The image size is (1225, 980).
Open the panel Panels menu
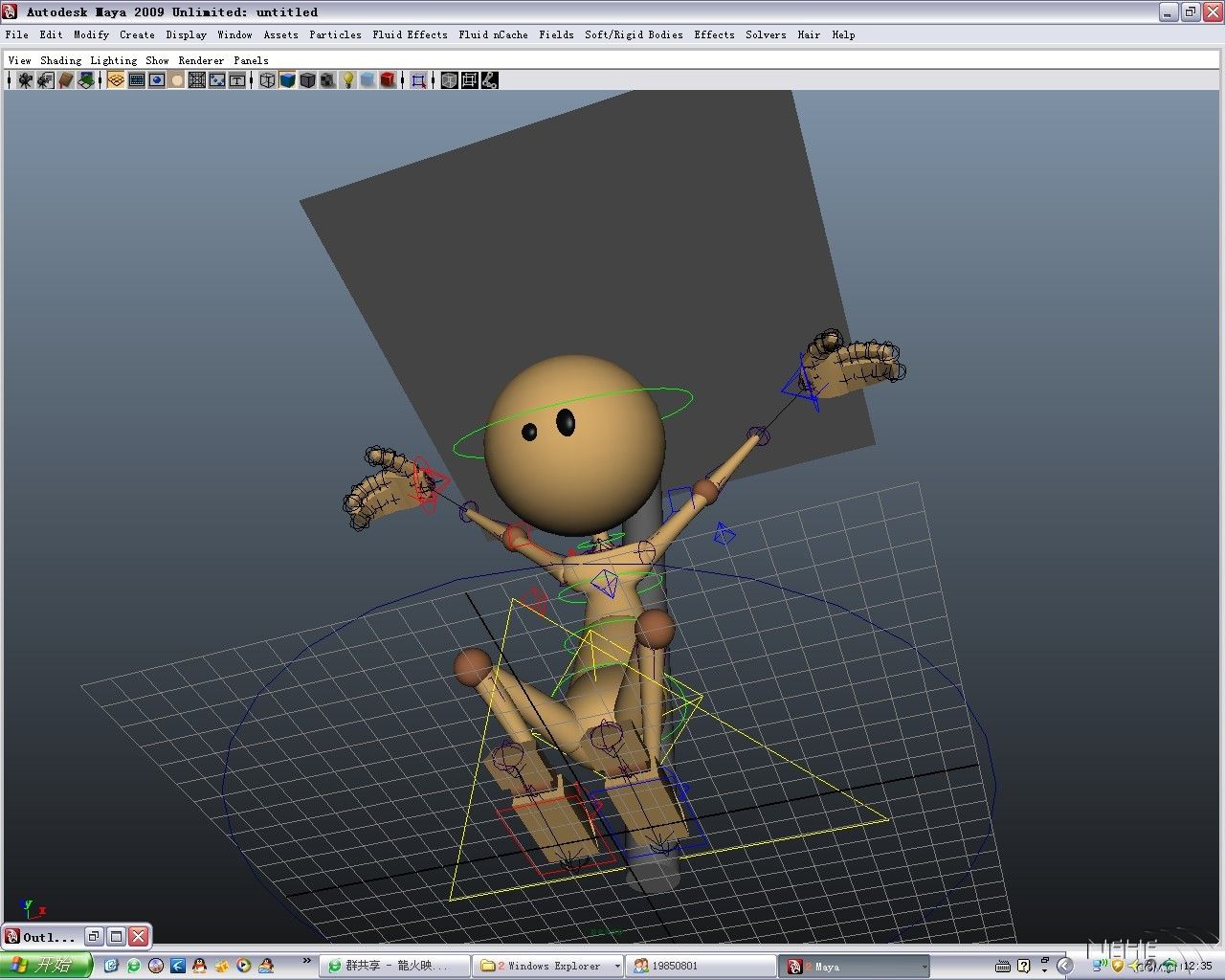coord(251,60)
